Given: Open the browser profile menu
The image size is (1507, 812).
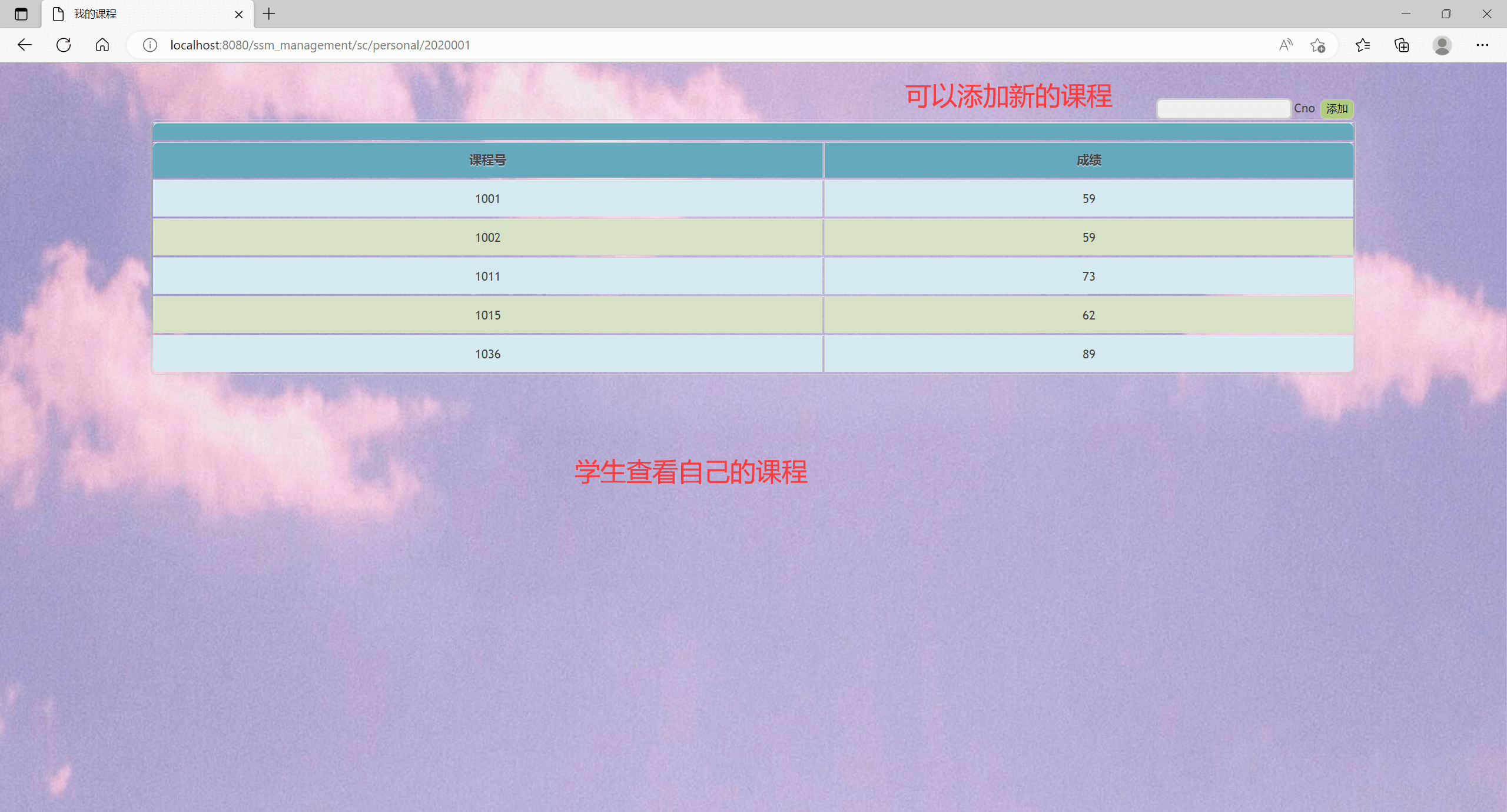Looking at the screenshot, I should [1442, 45].
